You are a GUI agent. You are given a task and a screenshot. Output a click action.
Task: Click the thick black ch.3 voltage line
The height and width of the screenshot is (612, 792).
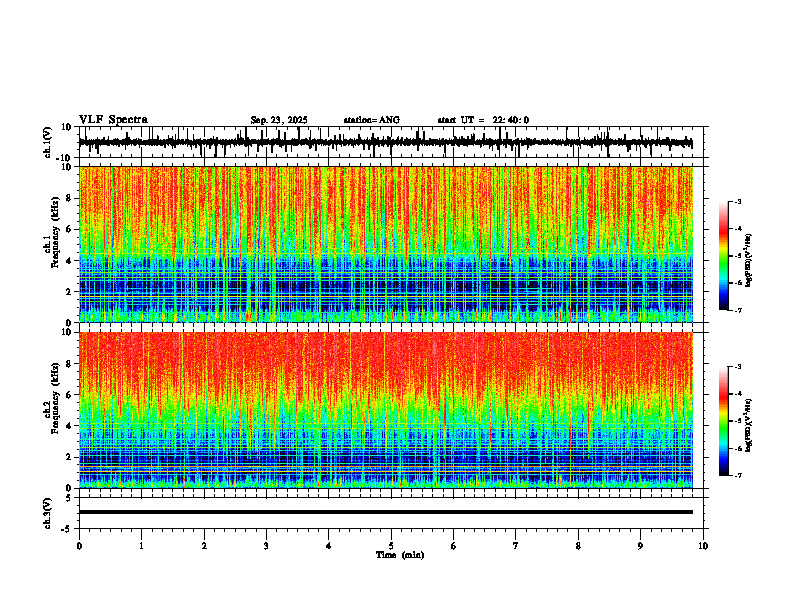pyautogui.click(x=386, y=512)
